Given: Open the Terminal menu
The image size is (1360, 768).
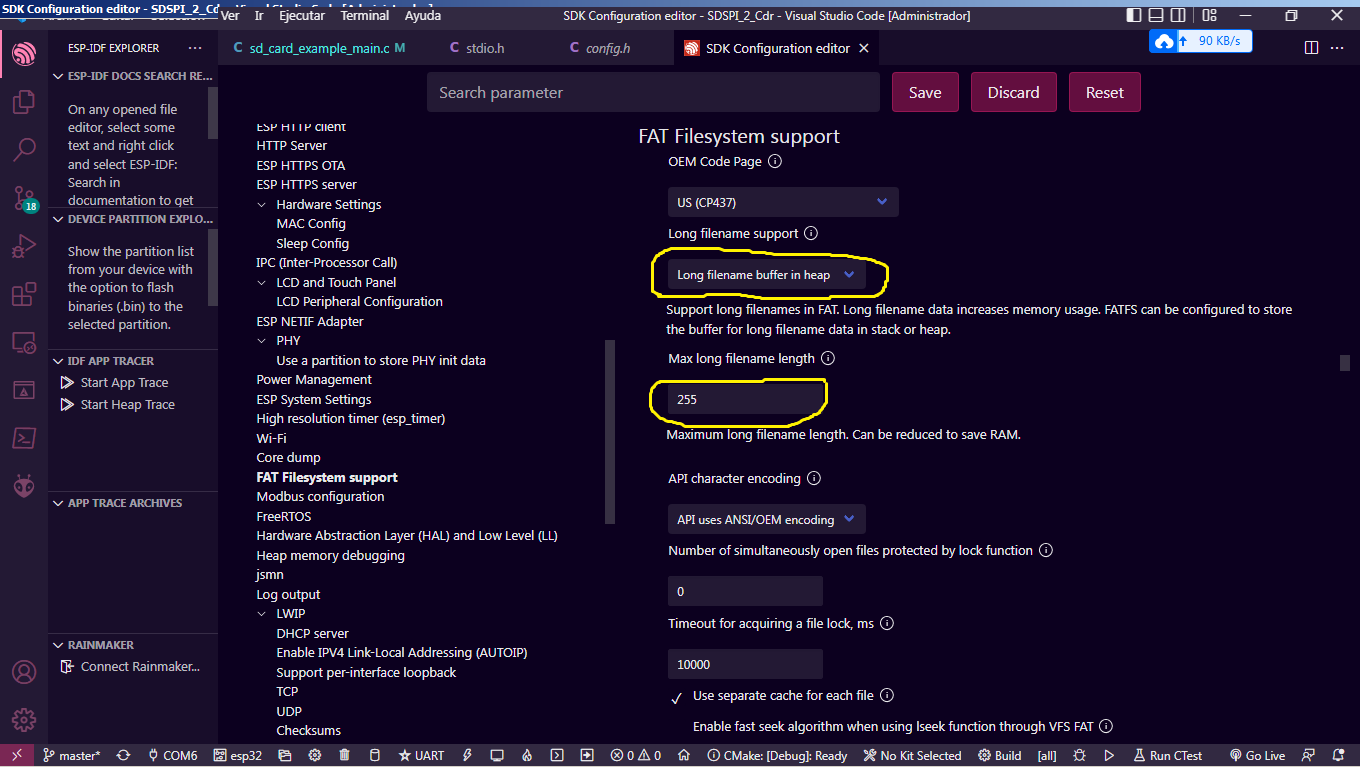Looking at the screenshot, I should pos(365,16).
